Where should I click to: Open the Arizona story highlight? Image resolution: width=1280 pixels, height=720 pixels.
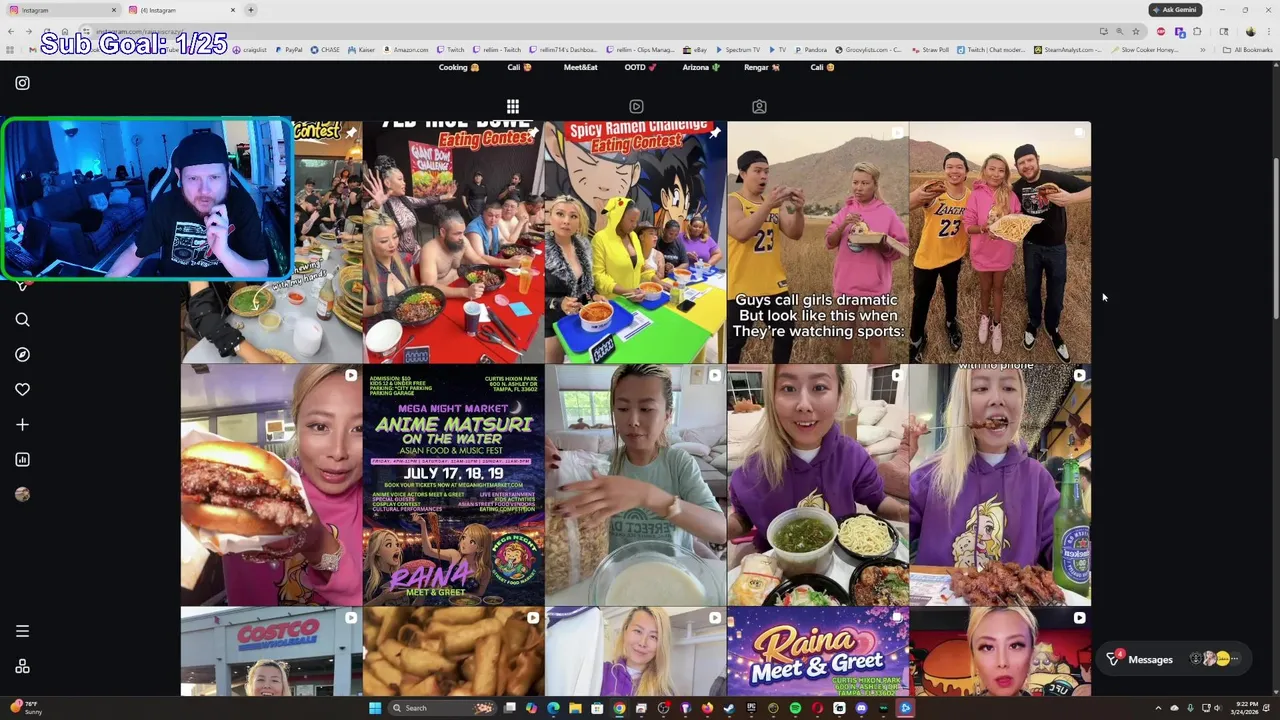pyautogui.click(x=701, y=67)
